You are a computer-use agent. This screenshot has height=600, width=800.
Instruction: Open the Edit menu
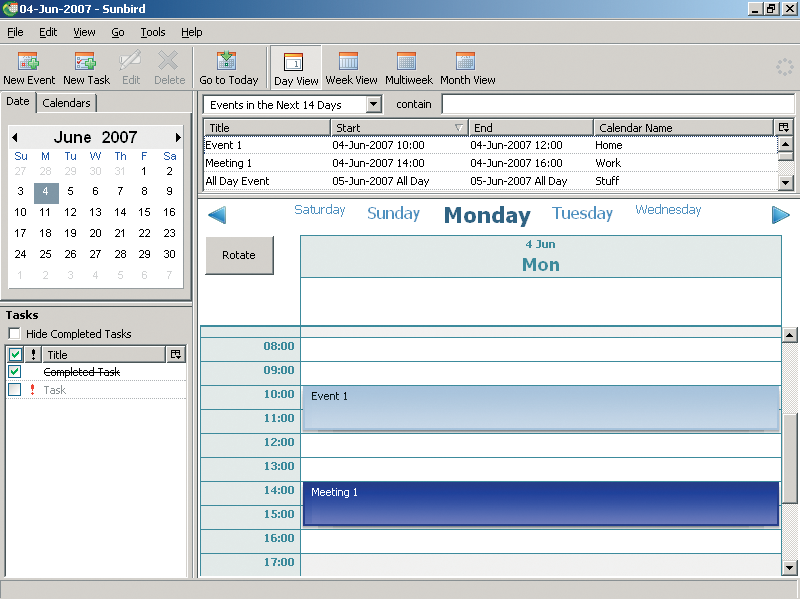[48, 32]
